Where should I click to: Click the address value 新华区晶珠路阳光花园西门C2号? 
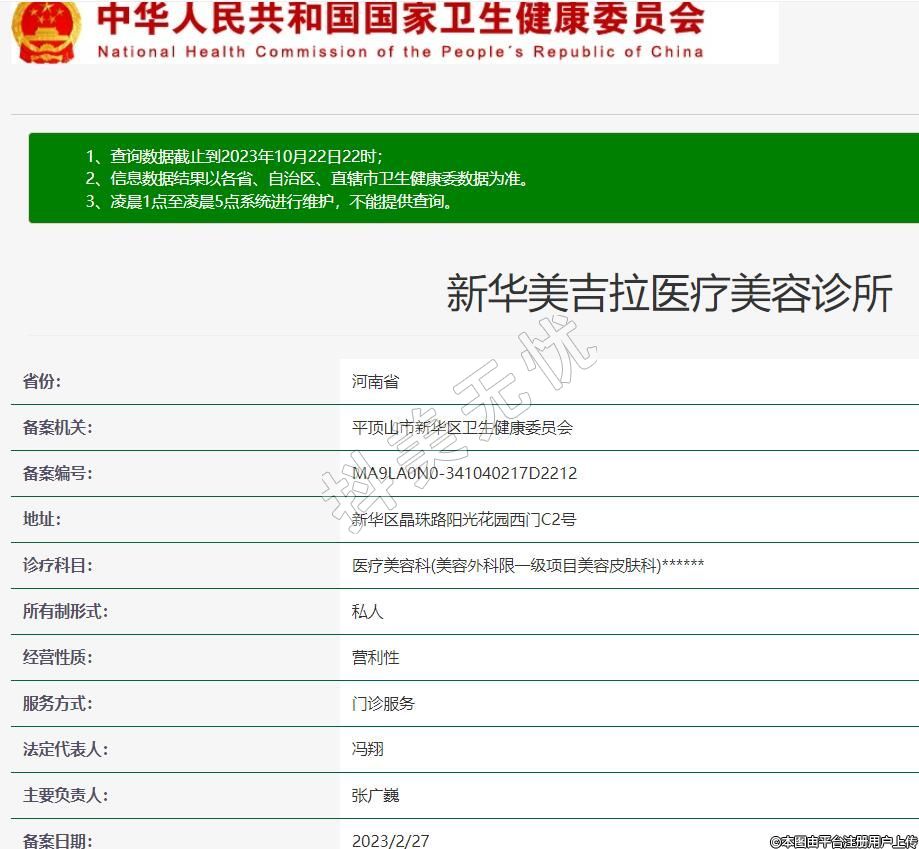coord(464,519)
